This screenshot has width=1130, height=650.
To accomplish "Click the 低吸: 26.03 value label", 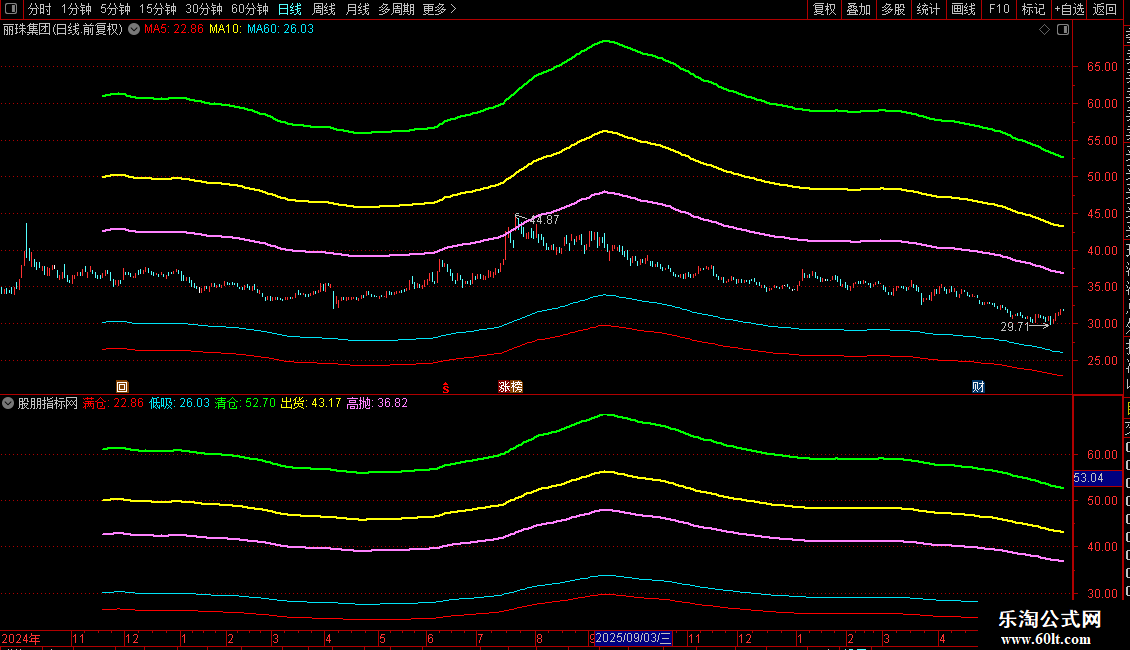I will [179, 404].
